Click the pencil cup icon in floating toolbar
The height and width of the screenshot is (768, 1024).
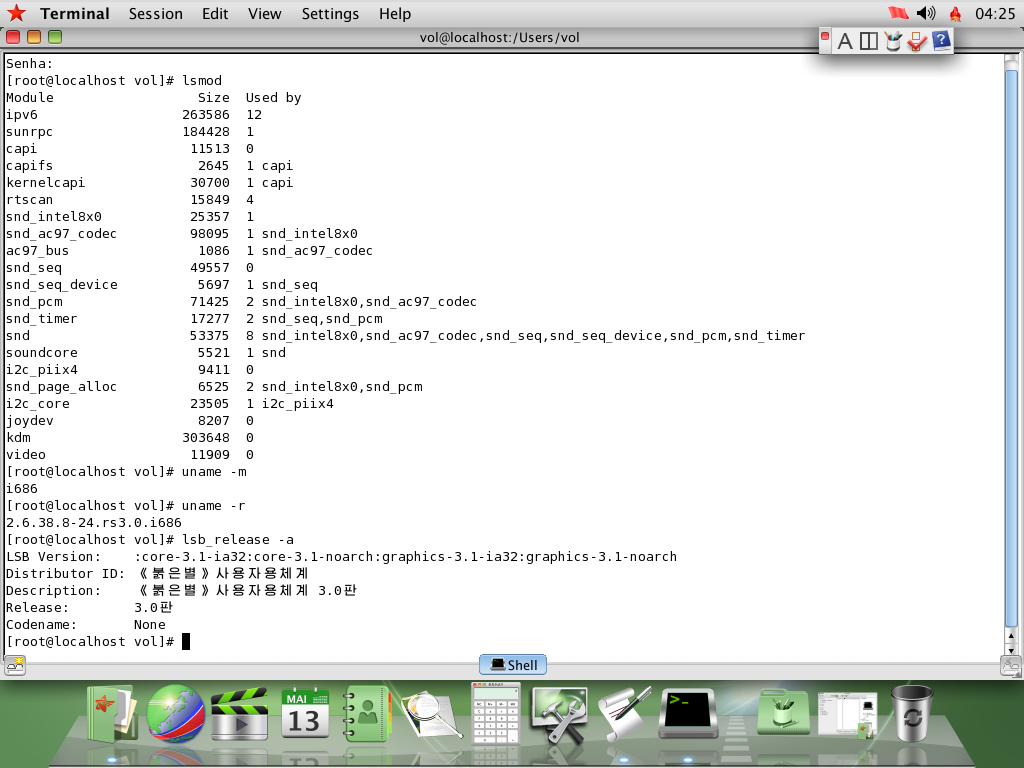[x=893, y=41]
